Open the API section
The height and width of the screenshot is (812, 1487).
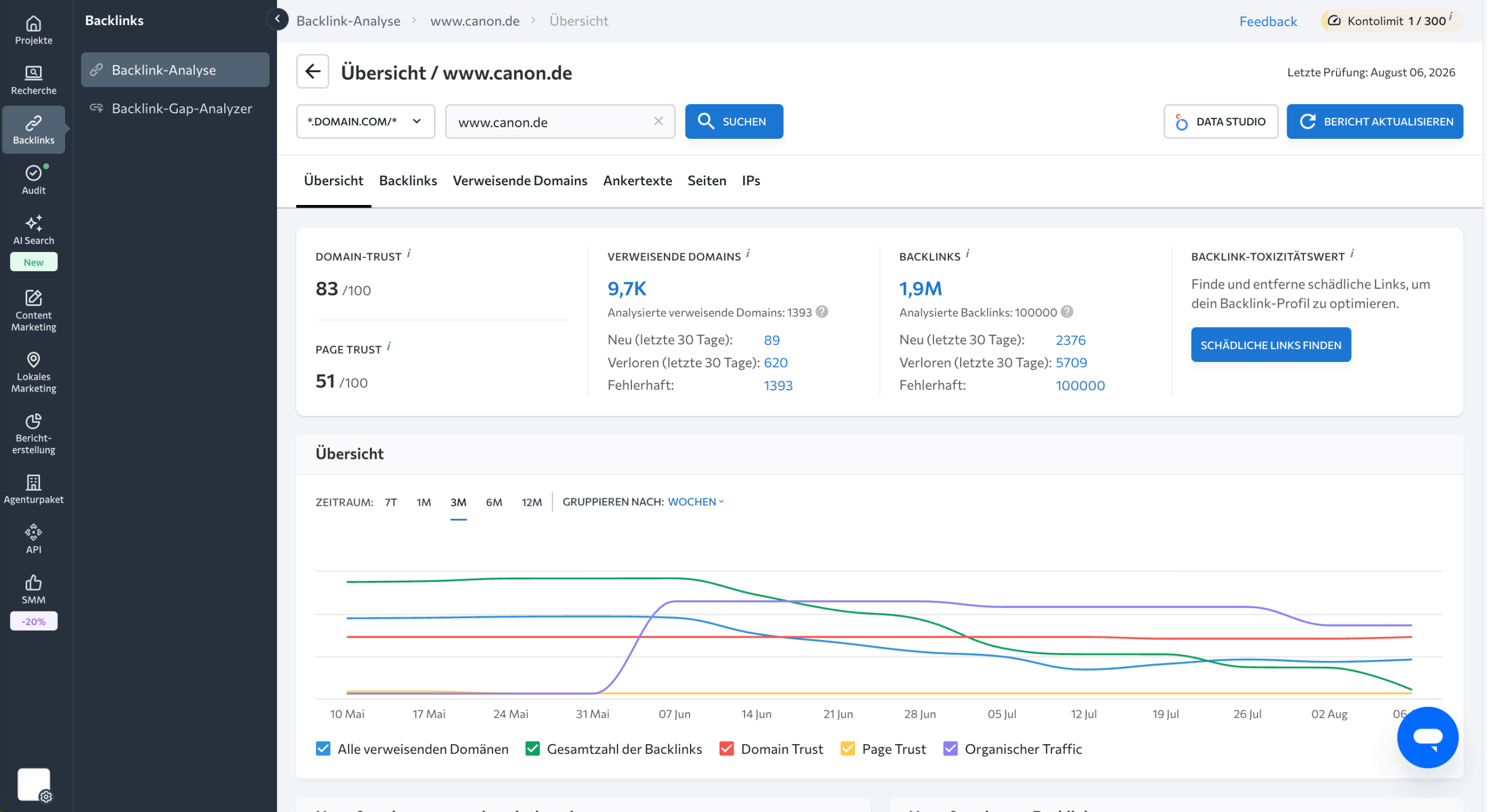pos(34,539)
